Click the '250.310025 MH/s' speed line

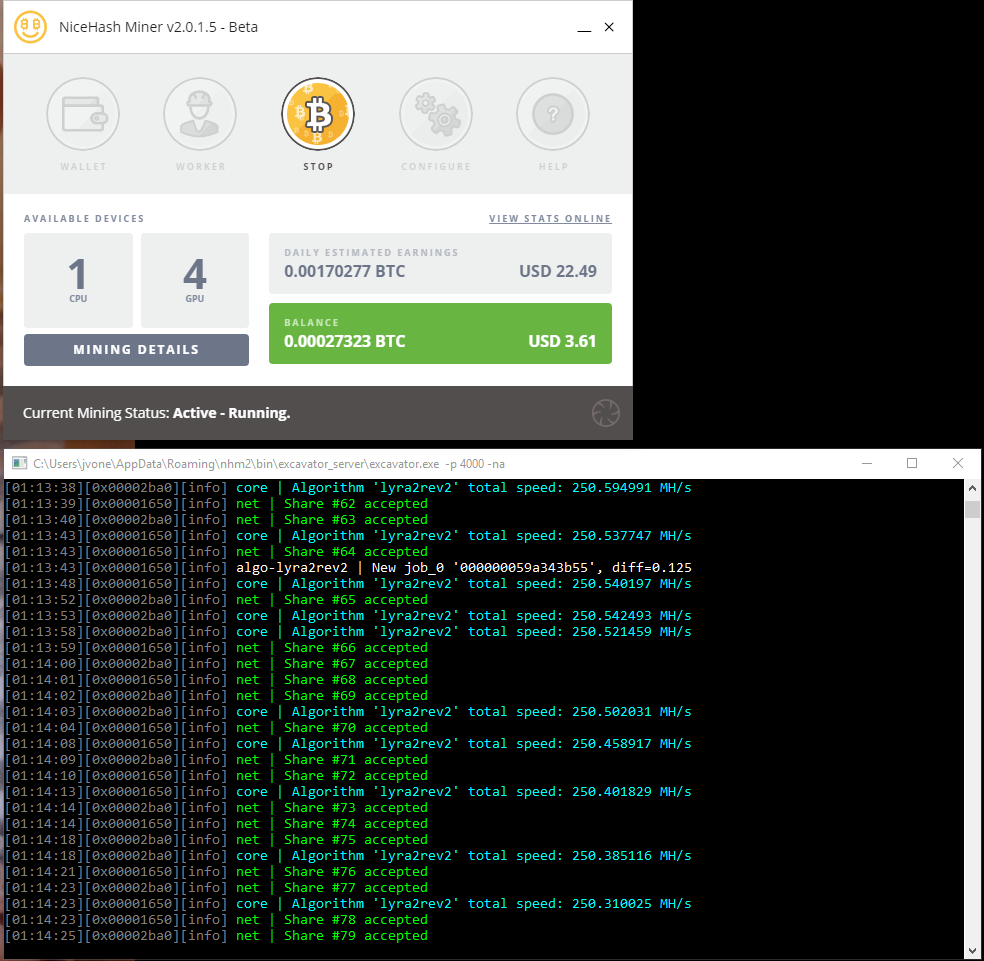click(x=348, y=903)
